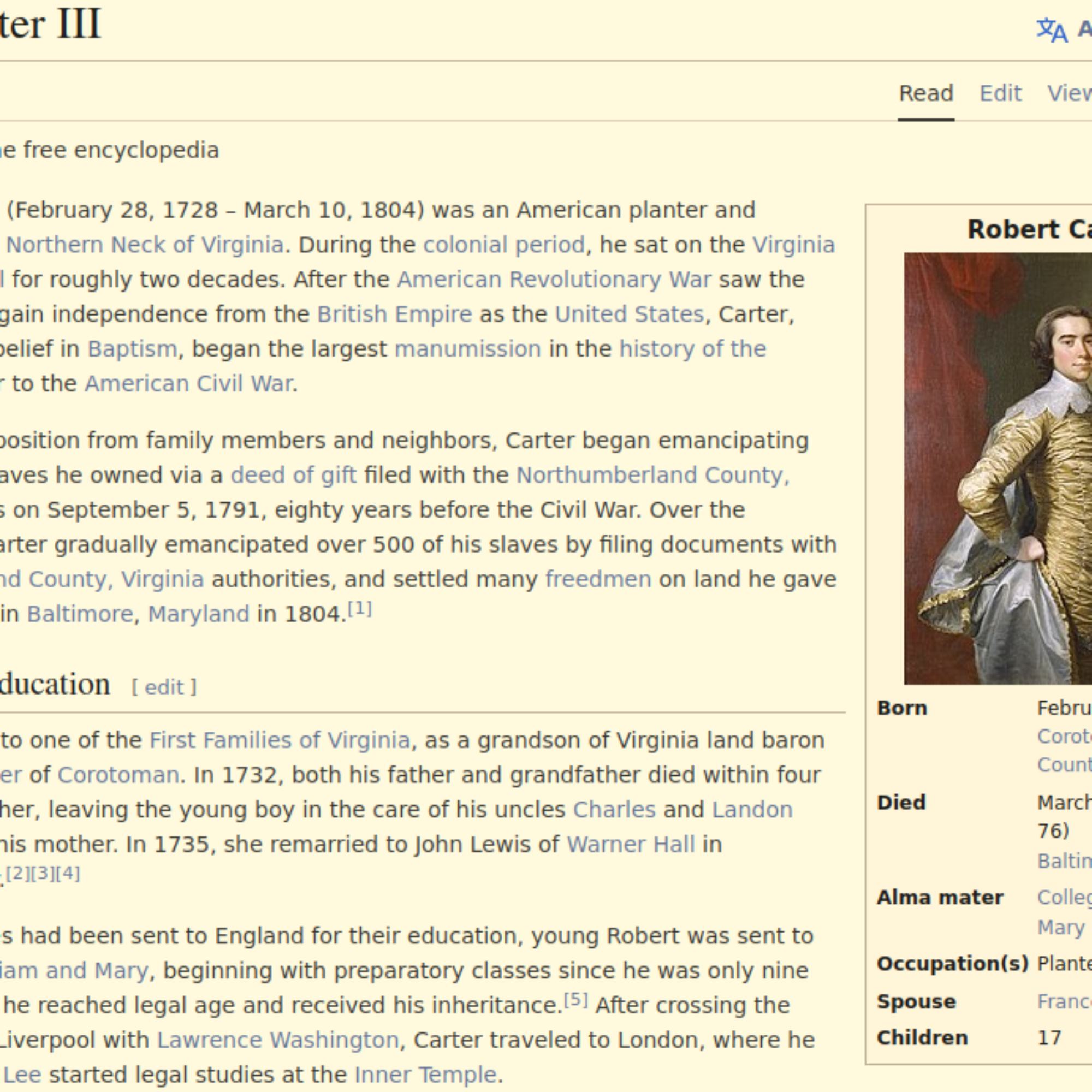Follow the freedmen link
This screenshot has width=1092, height=1092.
coord(598,579)
